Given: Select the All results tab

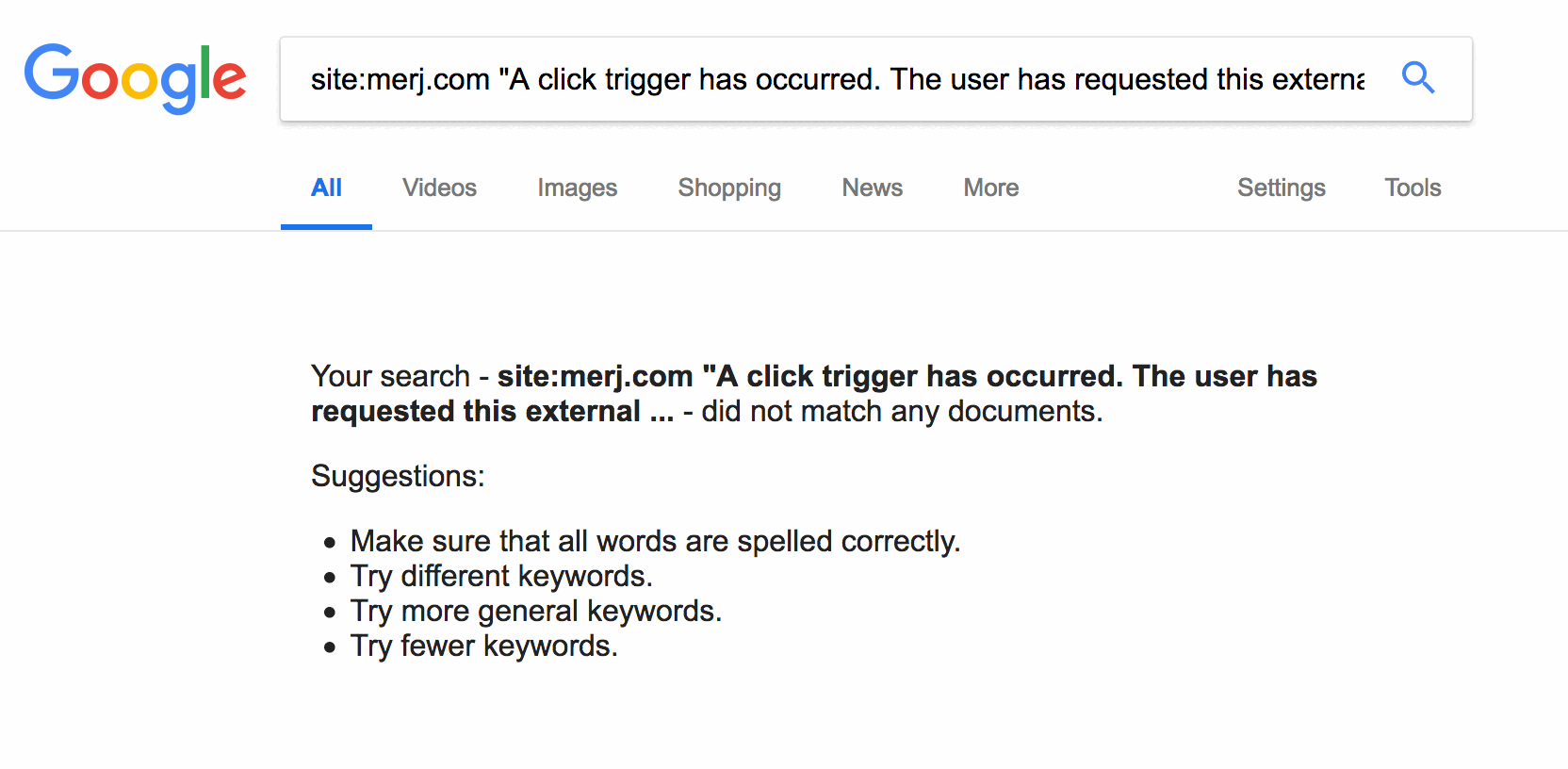Looking at the screenshot, I should 326,188.
